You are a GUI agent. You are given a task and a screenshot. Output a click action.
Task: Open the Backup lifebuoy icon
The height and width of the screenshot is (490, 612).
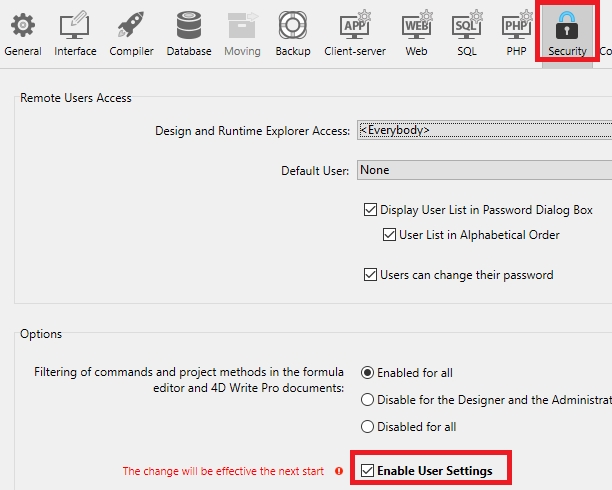292,25
